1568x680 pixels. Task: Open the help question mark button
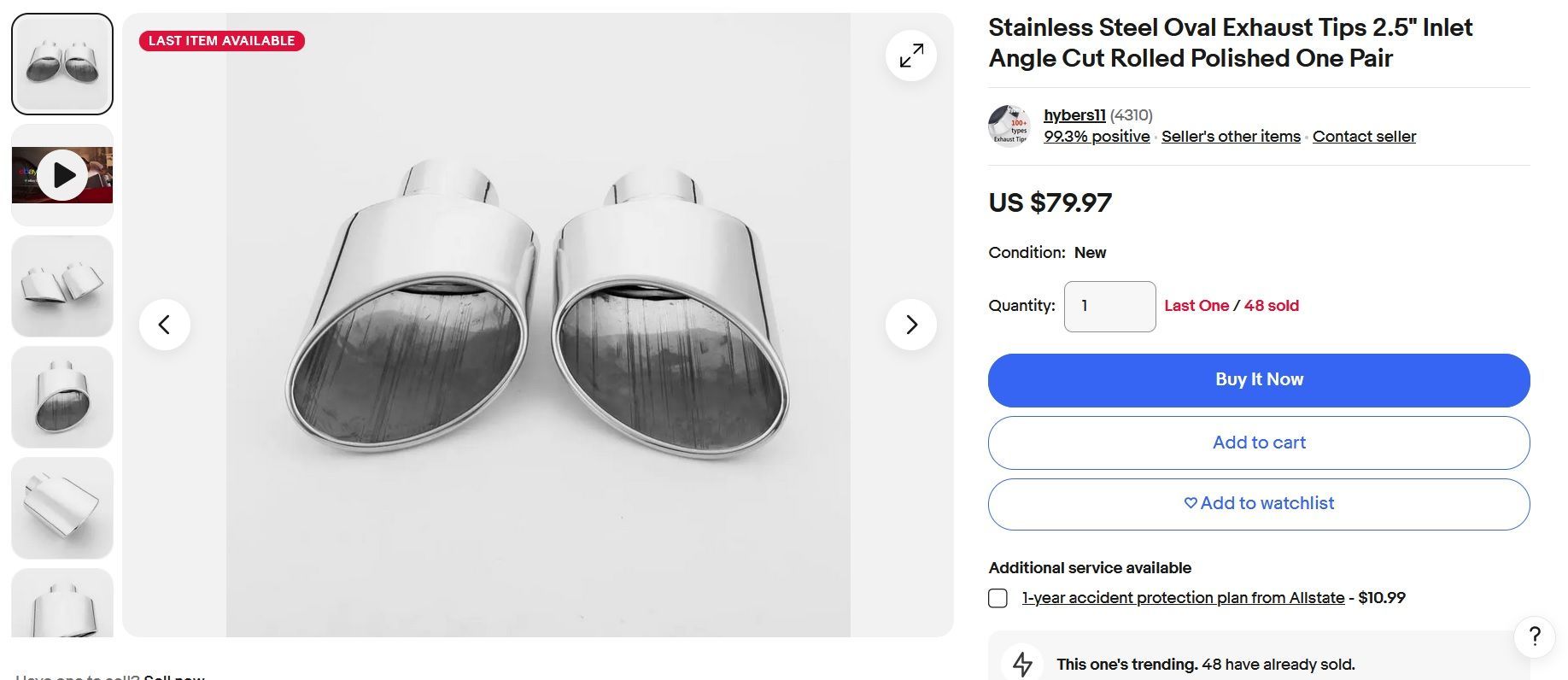pyautogui.click(x=1534, y=636)
